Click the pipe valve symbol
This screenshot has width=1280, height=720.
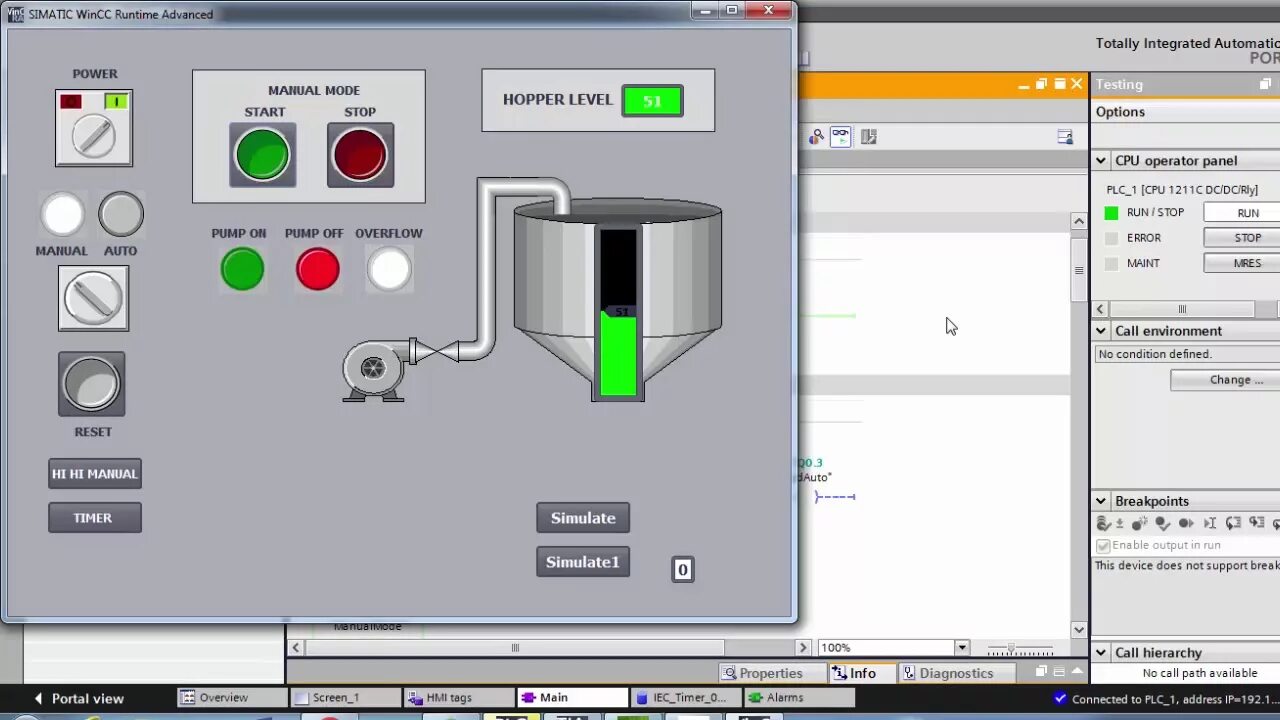coord(435,351)
